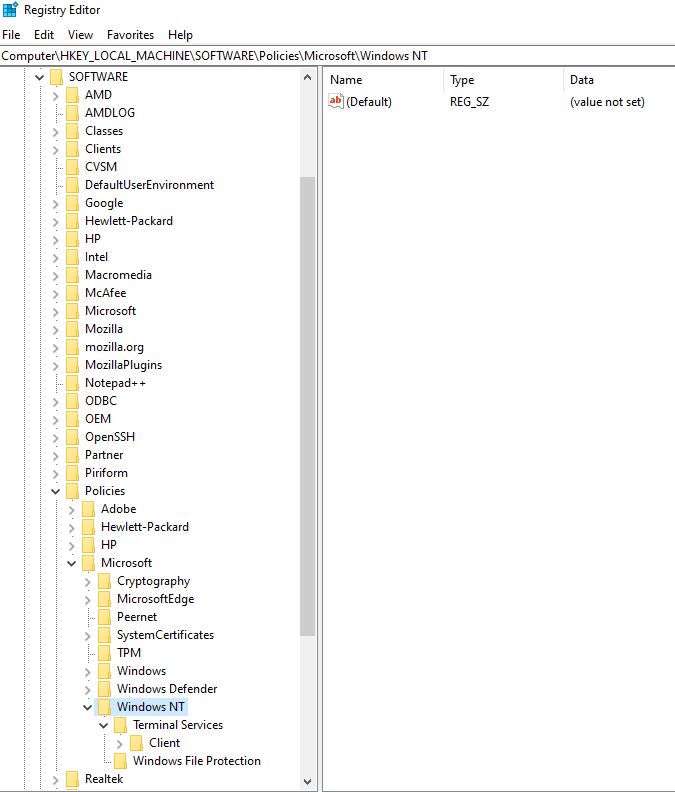Click the REG_SZ type cell
Screen dimensions: 675x792
pos(469,102)
